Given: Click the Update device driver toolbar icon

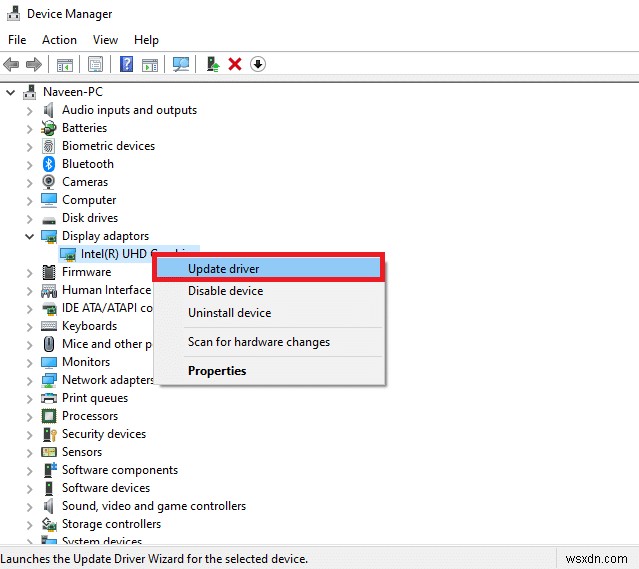Looking at the screenshot, I should (212, 64).
